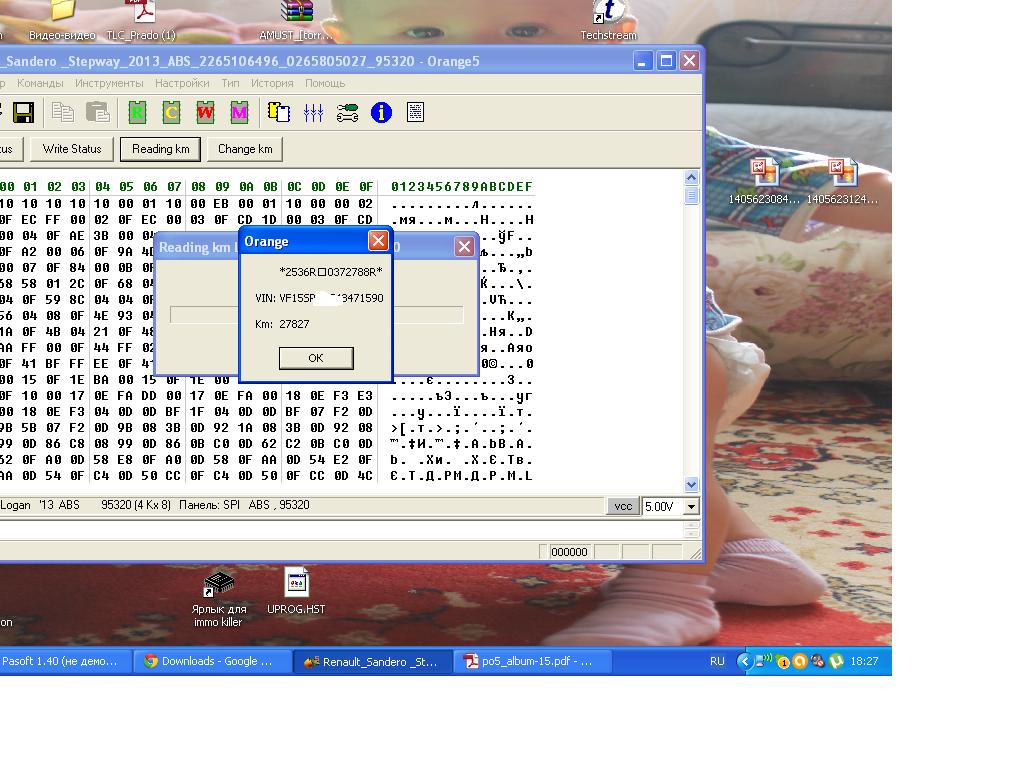1024x768 pixels.
Task: Click the red W write chip icon
Action: click(x=205, y=112)
